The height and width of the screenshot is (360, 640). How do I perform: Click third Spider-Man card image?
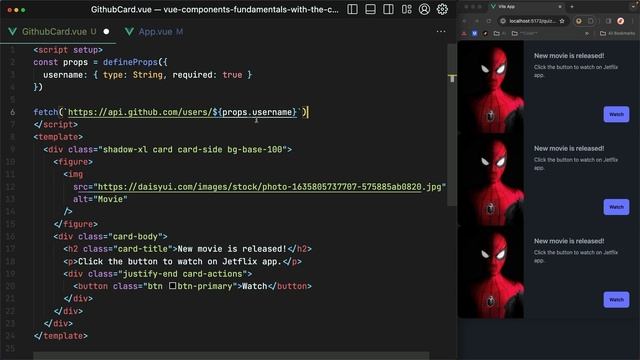[491, 272]
